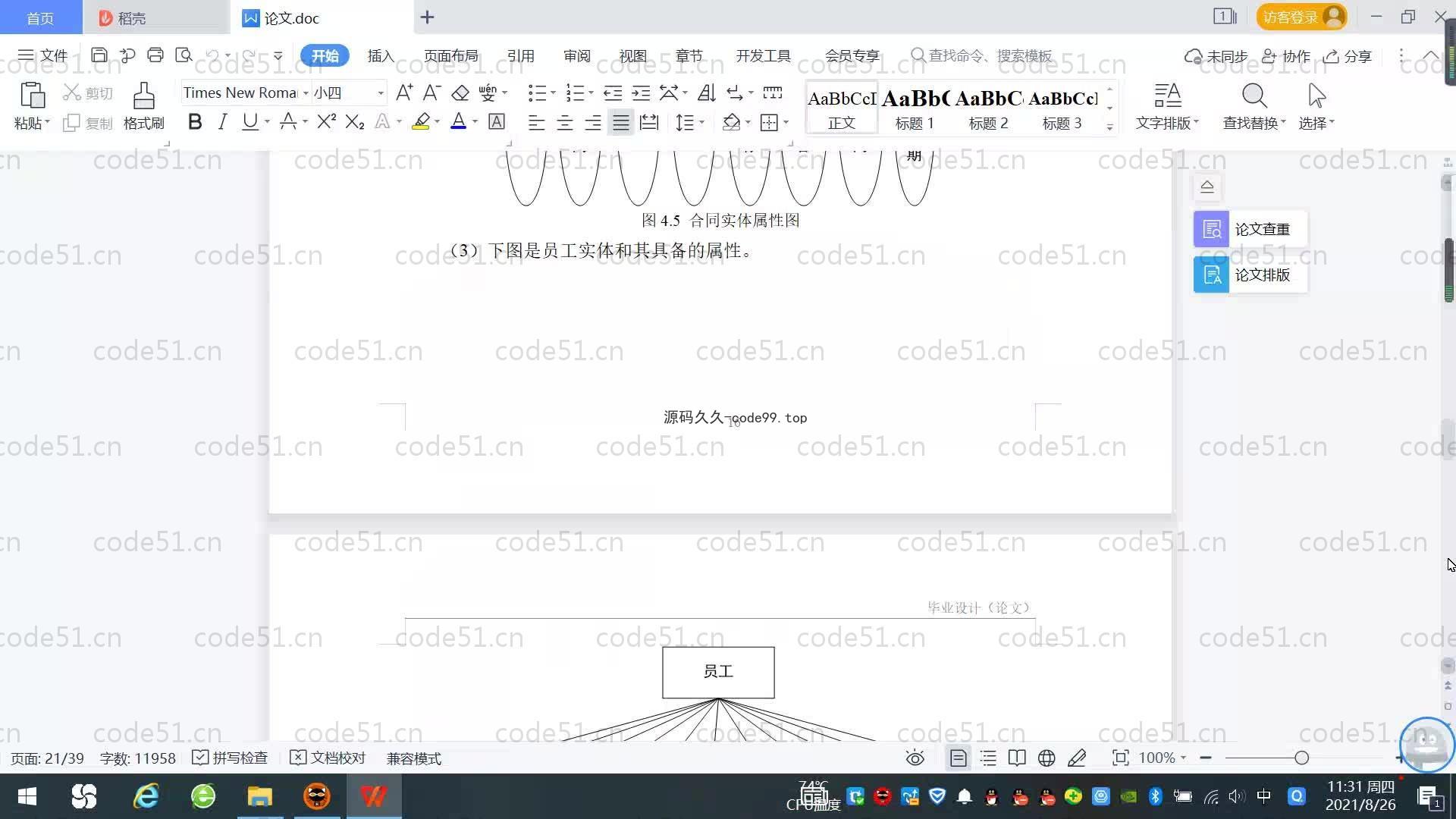Click the 论文排版 sidebar icon
The image size is (1456, 819).
[1211, 275]
